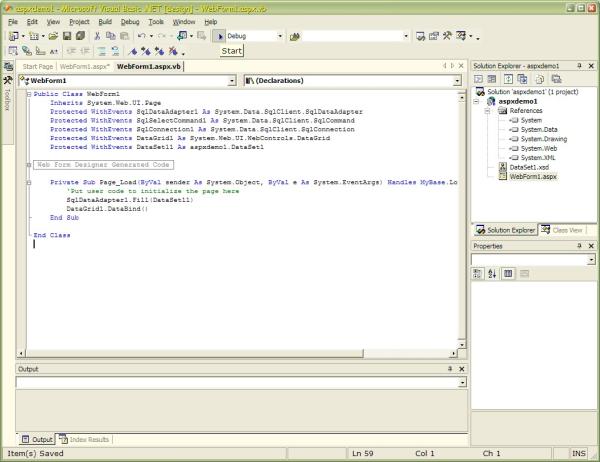
Task: Click the Add New Item toolbar icon
Action: 34,36
